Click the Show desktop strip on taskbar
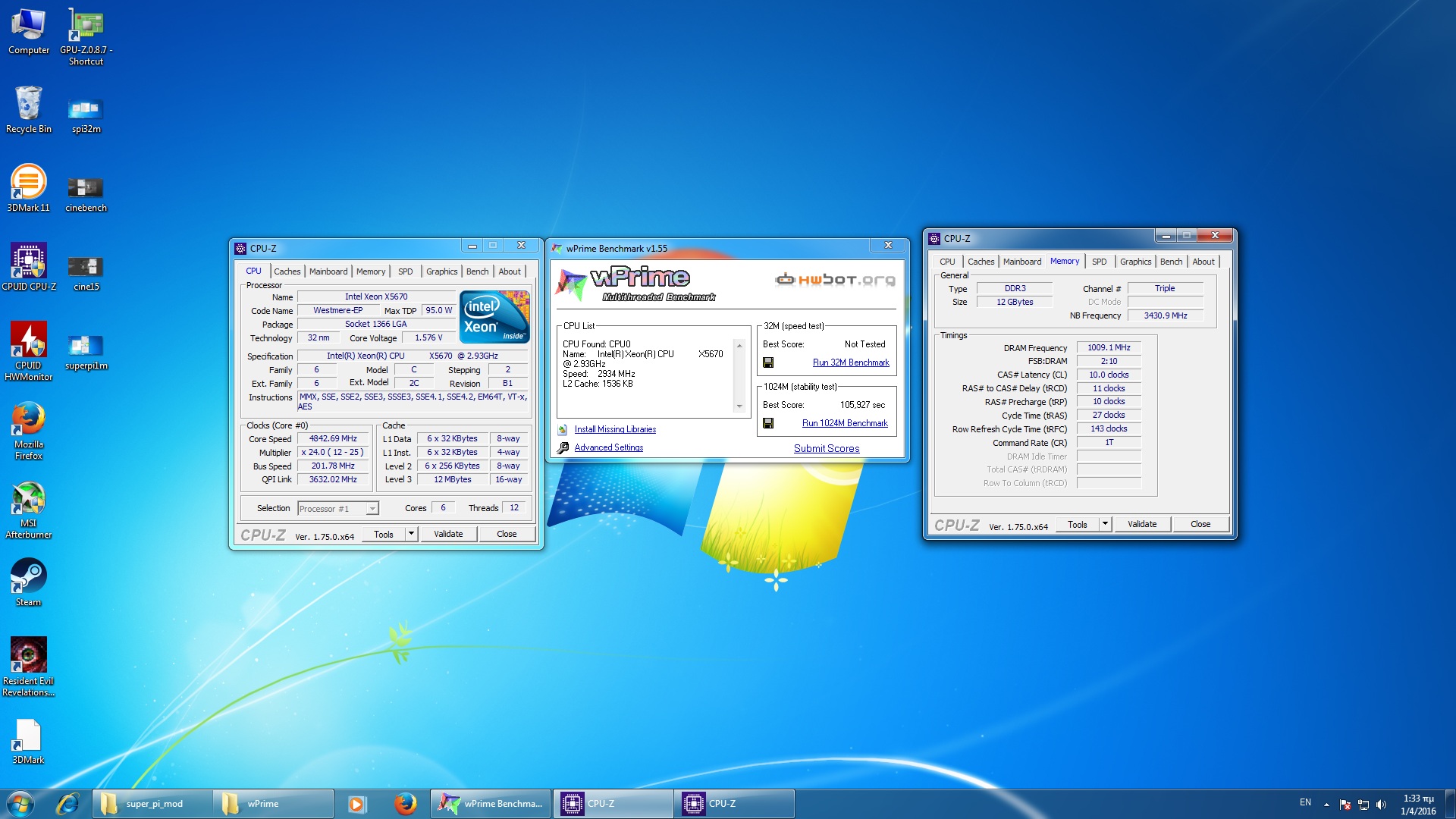Screen dimensions: 1456x819 [1450, 804]
